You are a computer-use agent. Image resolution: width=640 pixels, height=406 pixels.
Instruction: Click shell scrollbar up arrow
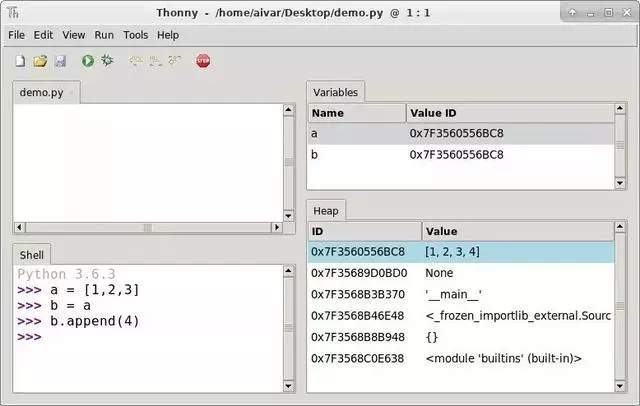[289, 271]
